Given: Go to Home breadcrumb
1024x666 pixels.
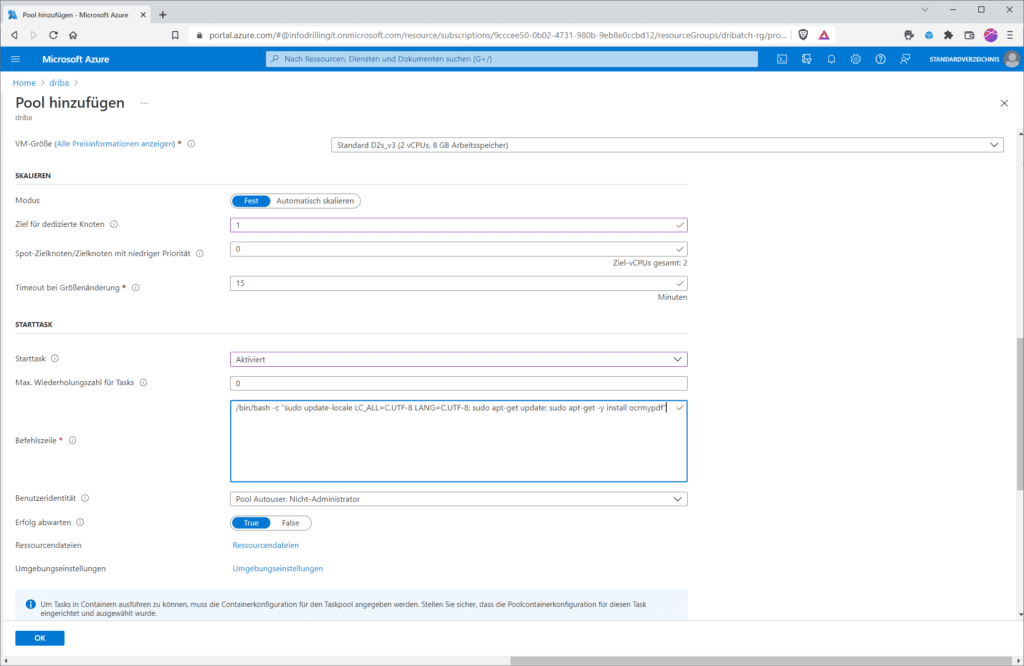Looking at the screenshot, I should click(24, 83).
